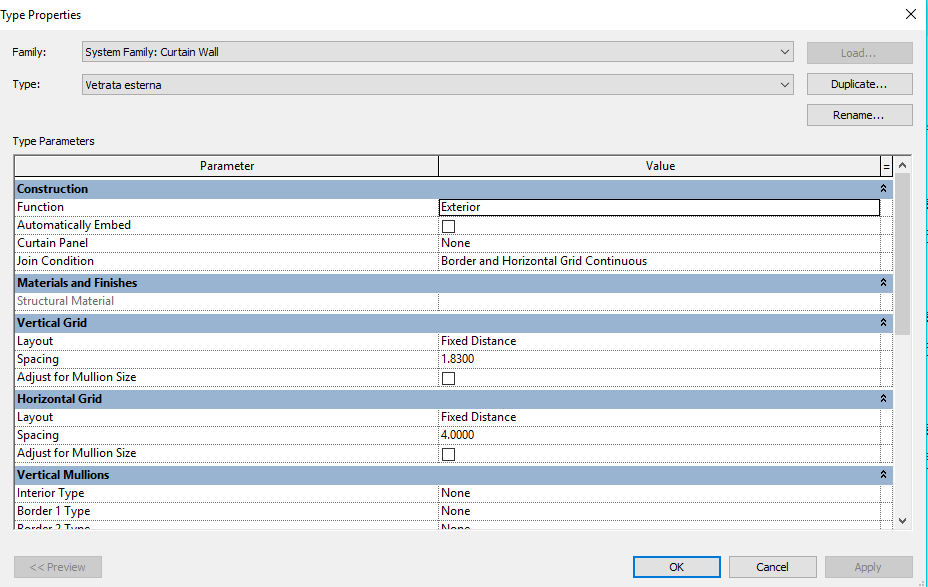Click the scrollbar up arrow

pos(903,165)
